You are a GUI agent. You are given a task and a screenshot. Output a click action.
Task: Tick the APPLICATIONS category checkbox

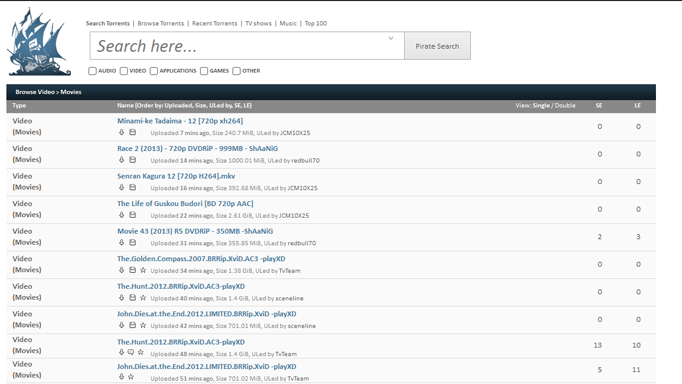(x=154, y=71)
